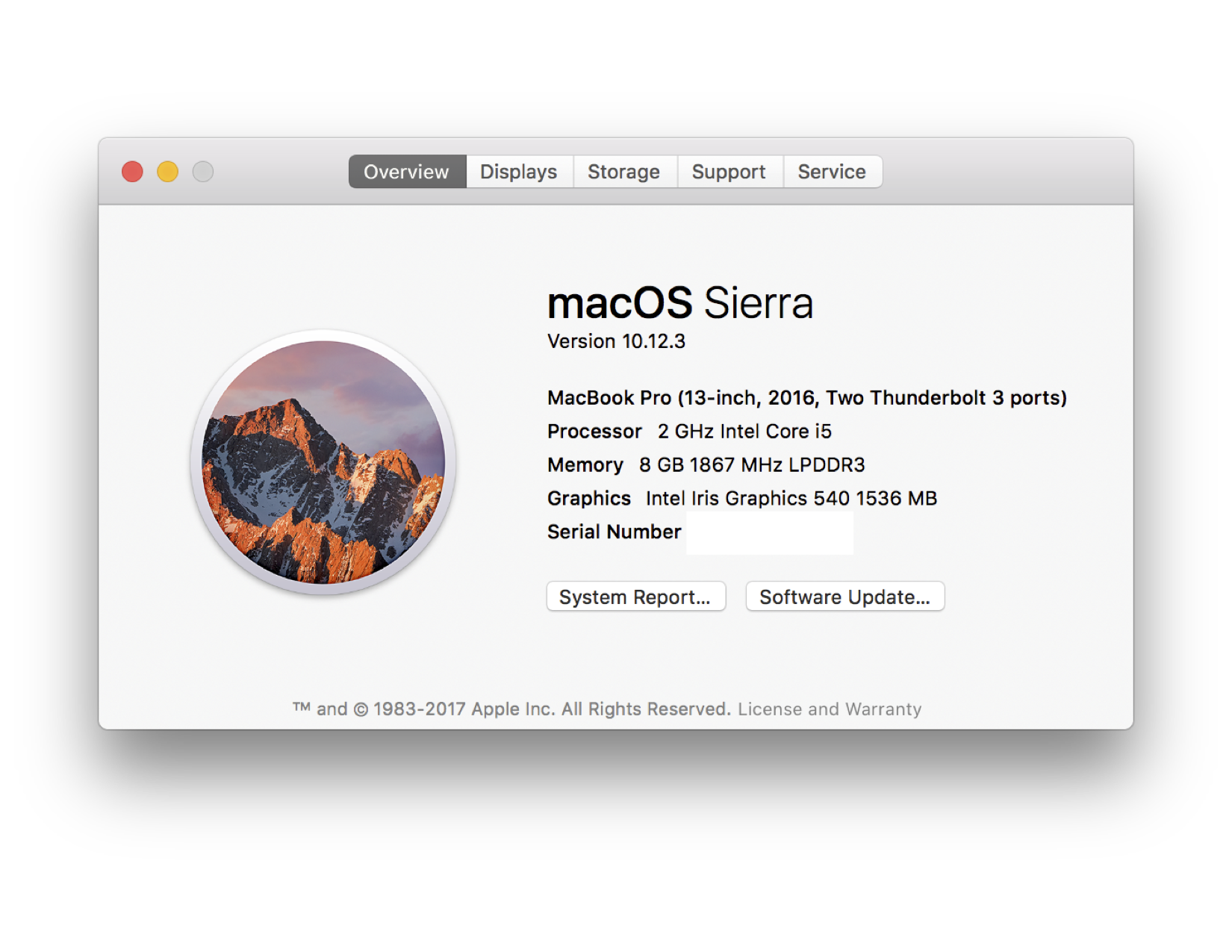1232x952 pixels.
Task: Select the Support tab
Action: click(729, 172)
